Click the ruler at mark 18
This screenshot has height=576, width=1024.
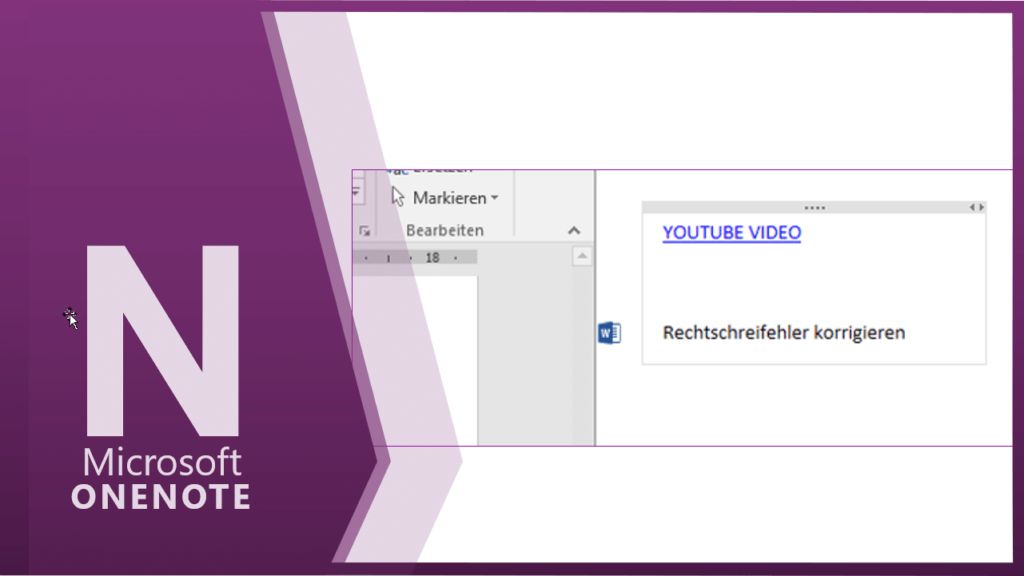click(x=432, y=258)
